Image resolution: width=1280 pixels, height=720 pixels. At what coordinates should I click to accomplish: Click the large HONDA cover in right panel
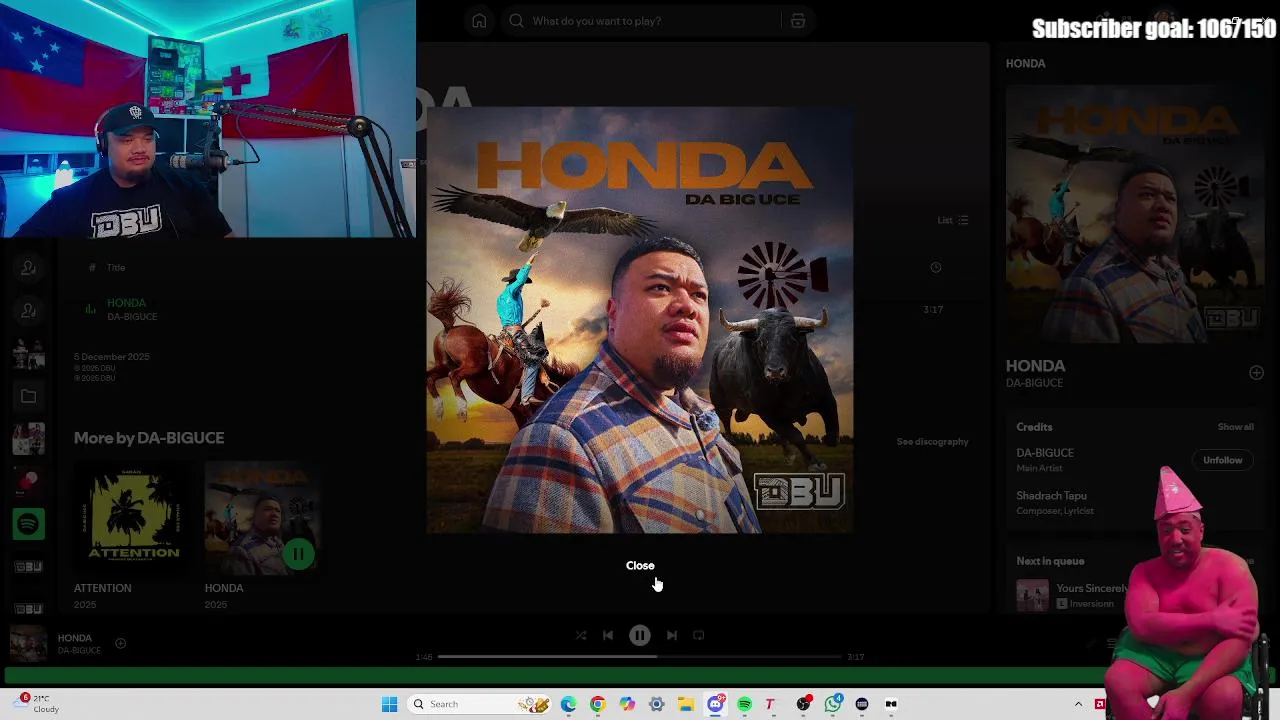point(1135,214)
